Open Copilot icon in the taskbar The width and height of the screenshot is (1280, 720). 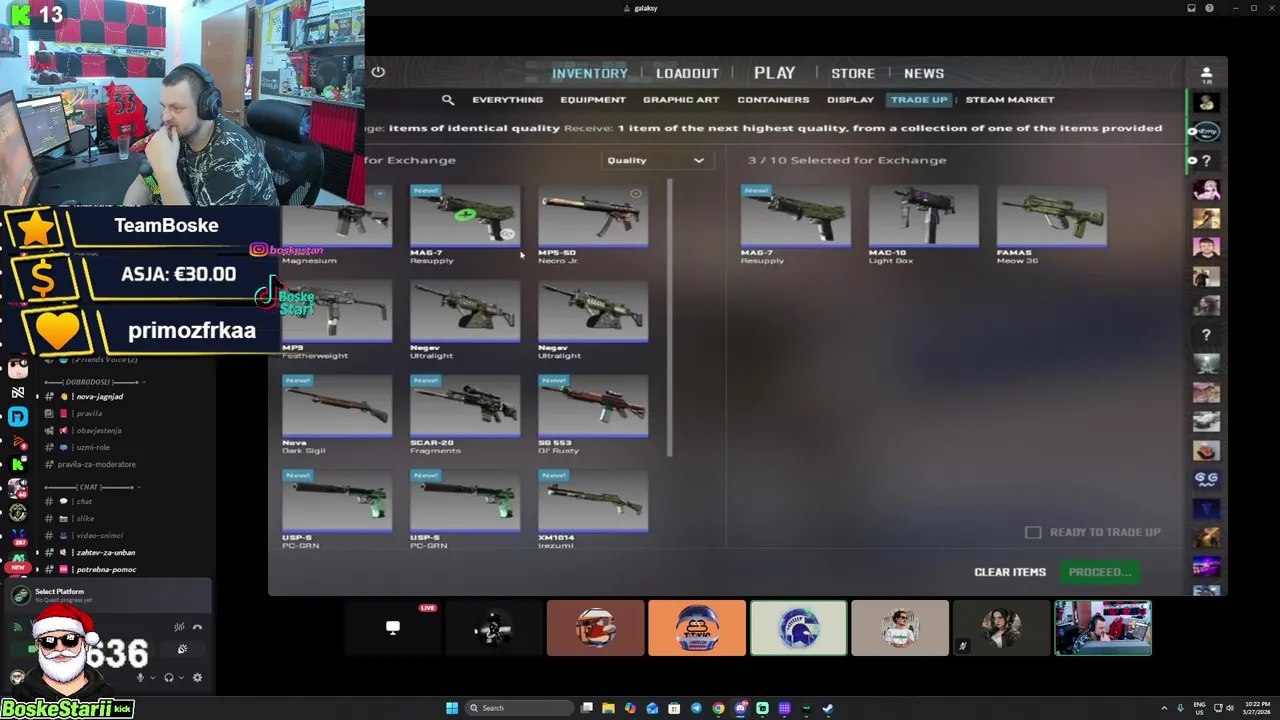click(630, 708)
